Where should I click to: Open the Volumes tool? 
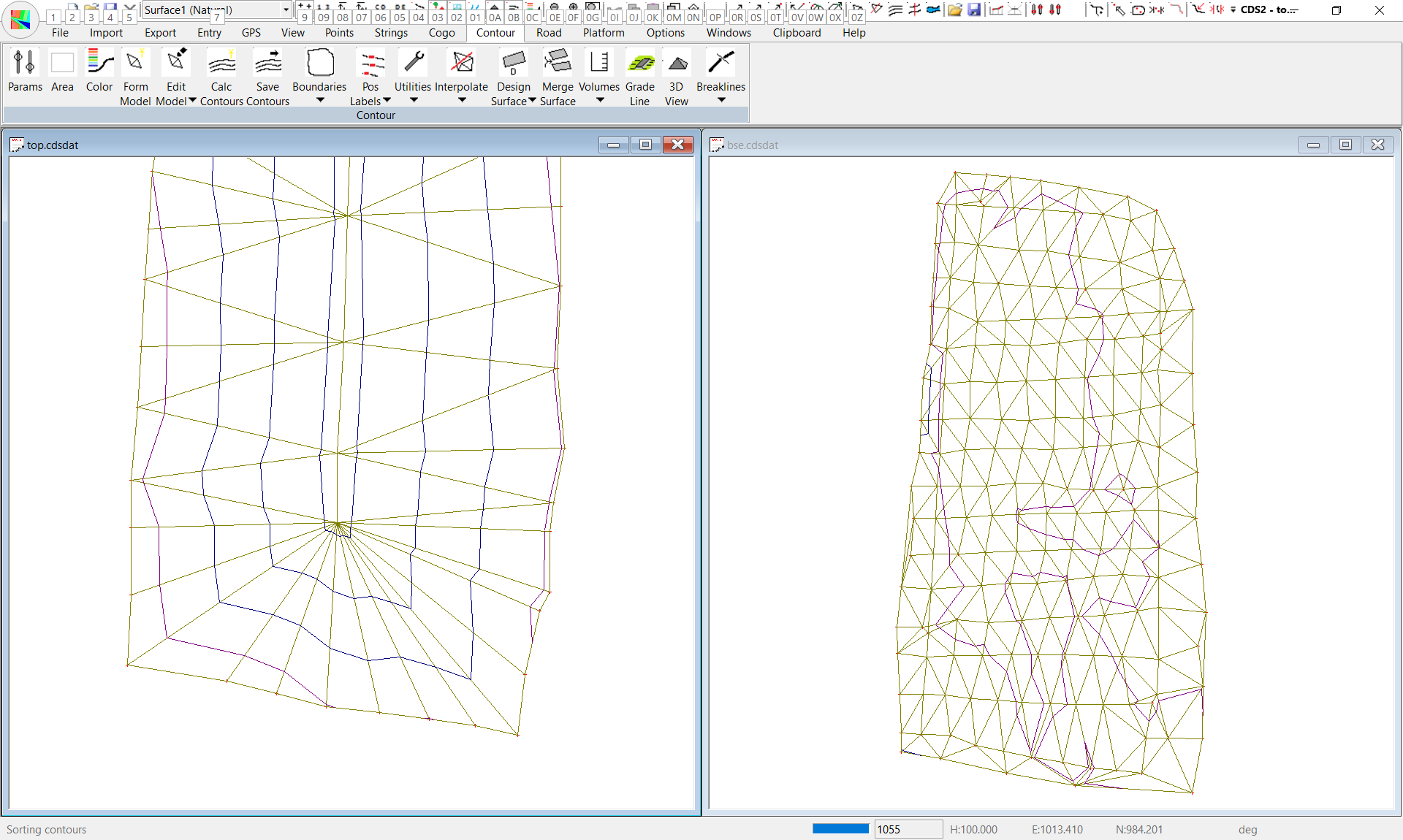click(x=599, y=63)
